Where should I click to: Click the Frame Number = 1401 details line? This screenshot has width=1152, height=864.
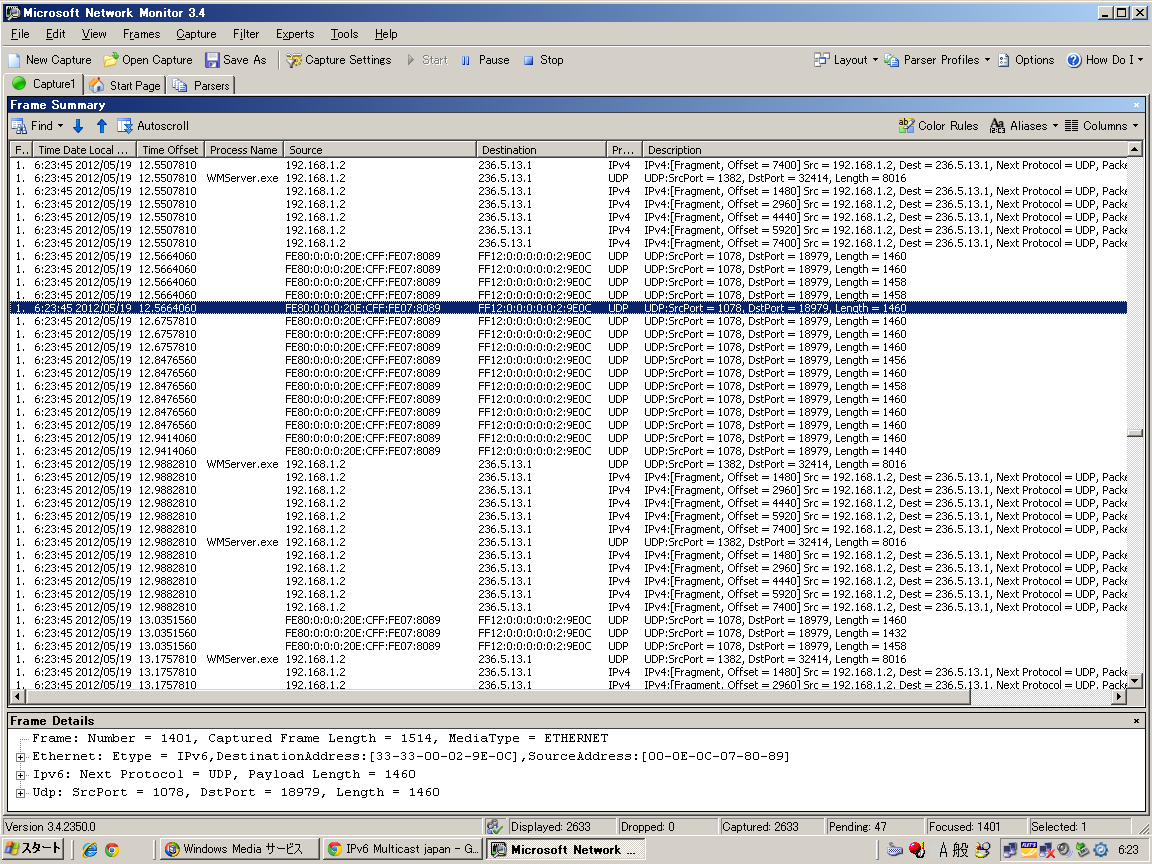click(320, 738)
